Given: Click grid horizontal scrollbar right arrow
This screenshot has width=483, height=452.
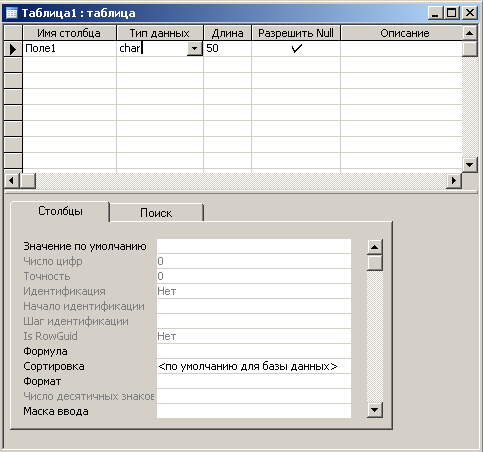Looking at the screenshot, I should (x=454, y=181).
